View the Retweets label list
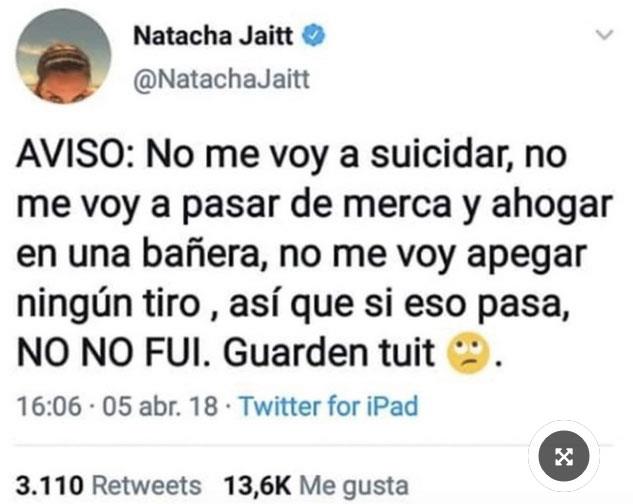This screenshot has width=633, height=504. [147, 485]
